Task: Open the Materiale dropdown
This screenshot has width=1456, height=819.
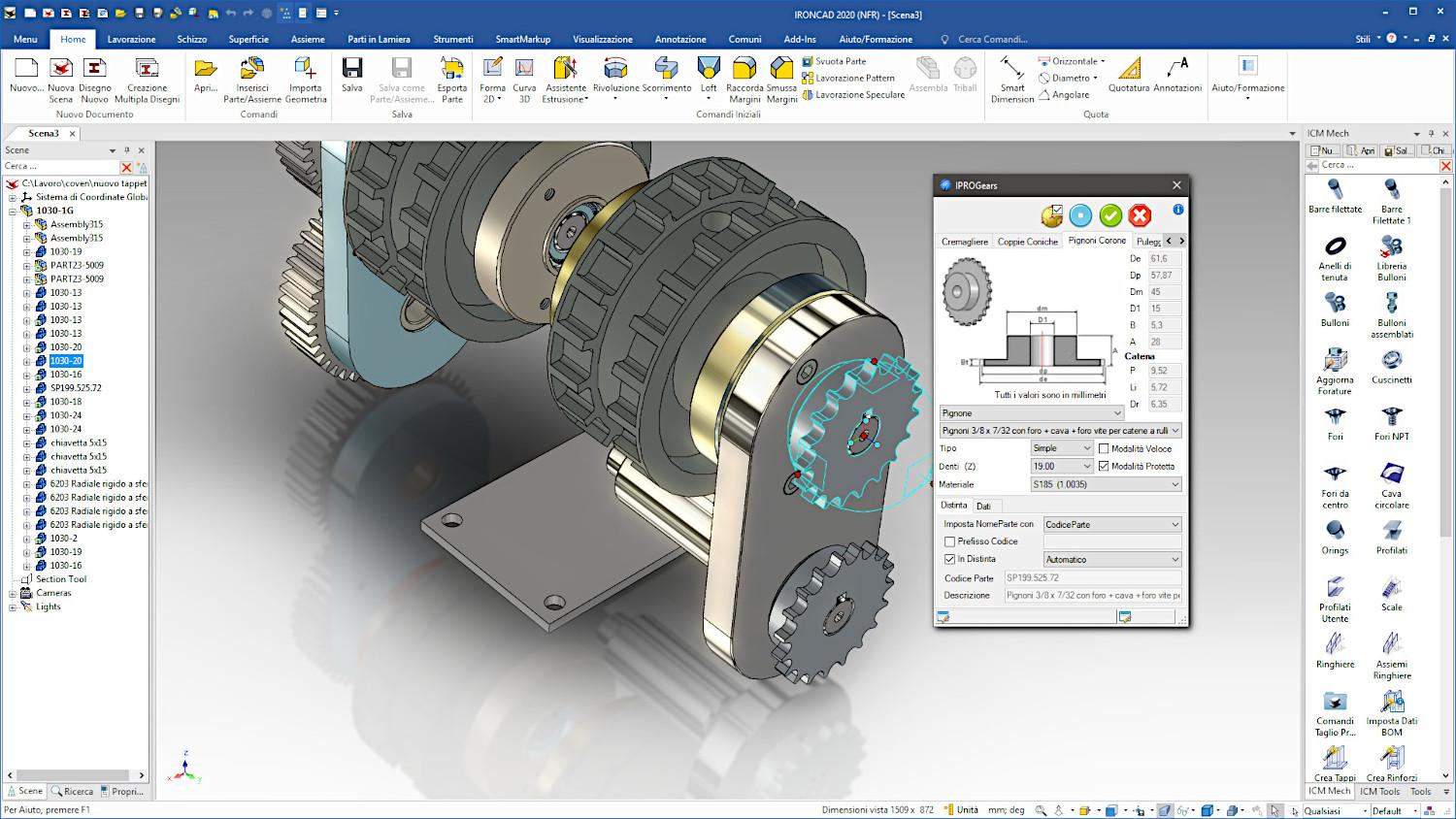Action: (1106, 484)
